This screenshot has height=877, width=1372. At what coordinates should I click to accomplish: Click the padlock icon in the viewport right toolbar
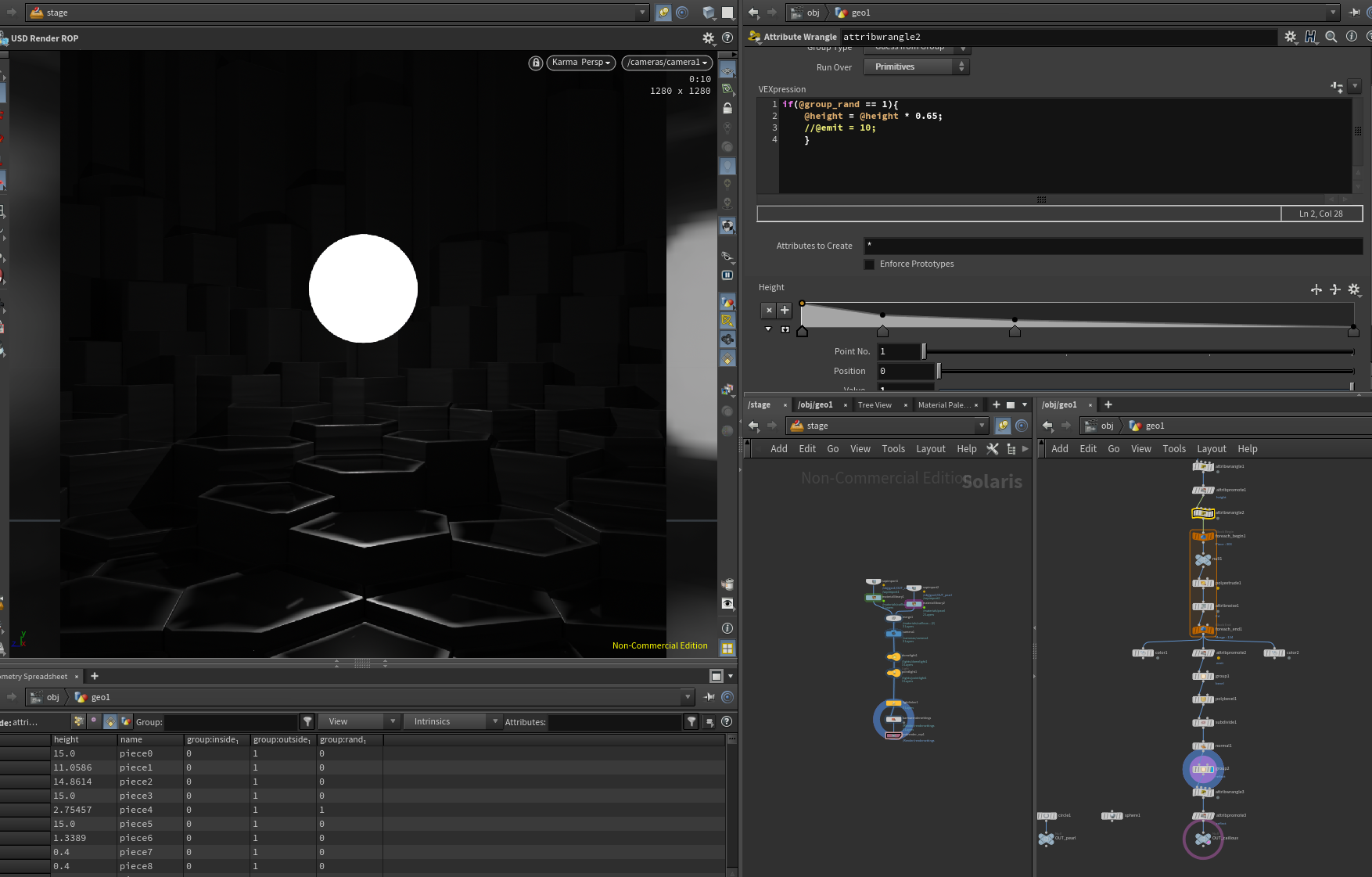727,108
